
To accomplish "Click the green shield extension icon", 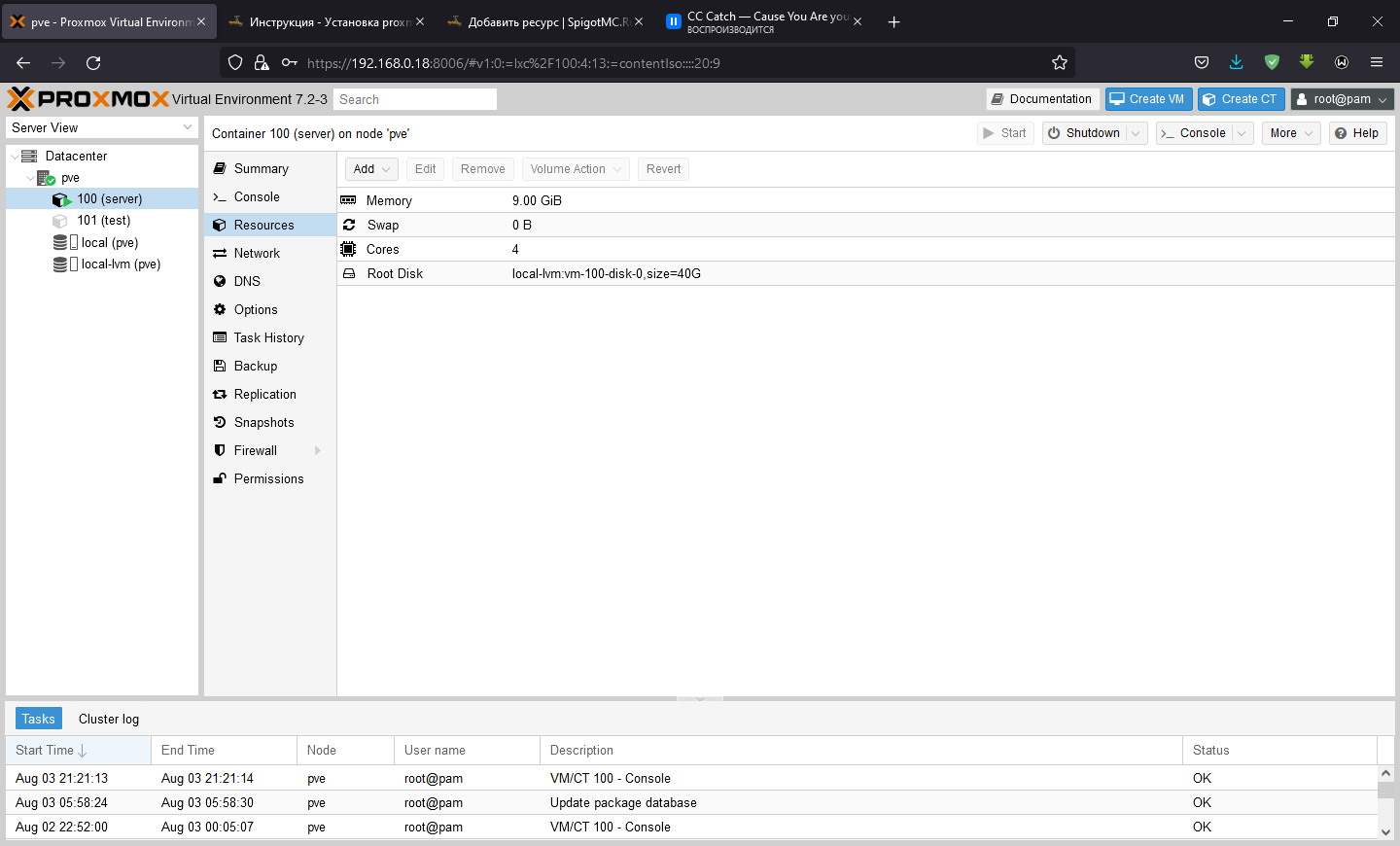I will pyautogui.click(x=1272, y=62).
